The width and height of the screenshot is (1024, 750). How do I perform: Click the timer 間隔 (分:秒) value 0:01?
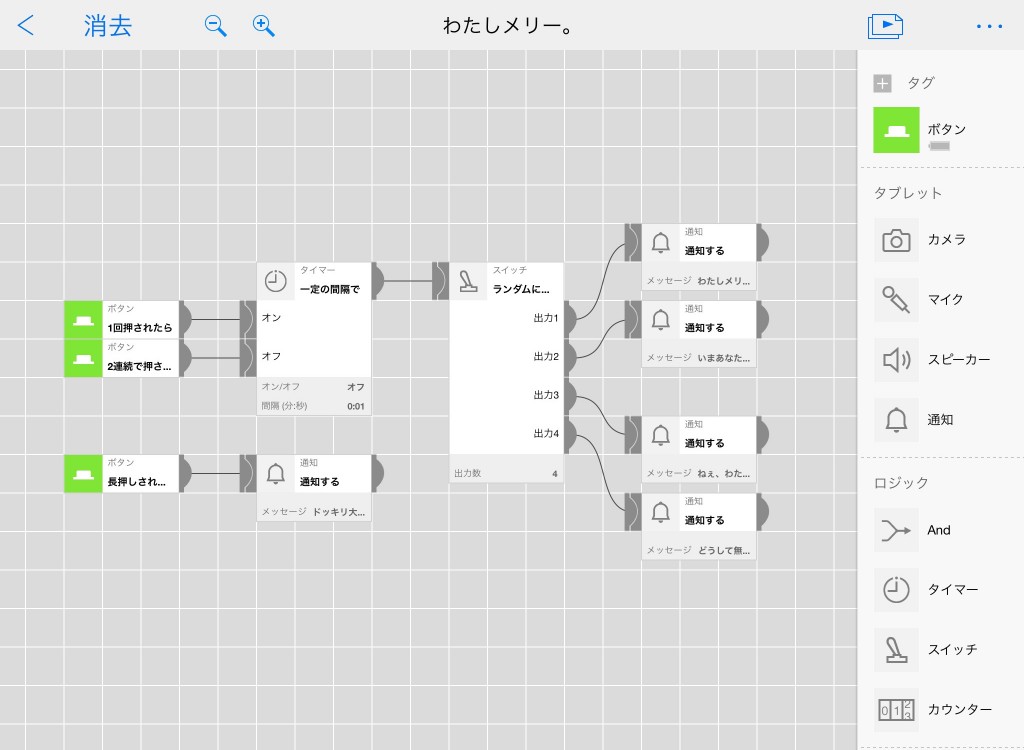point(356,406)
